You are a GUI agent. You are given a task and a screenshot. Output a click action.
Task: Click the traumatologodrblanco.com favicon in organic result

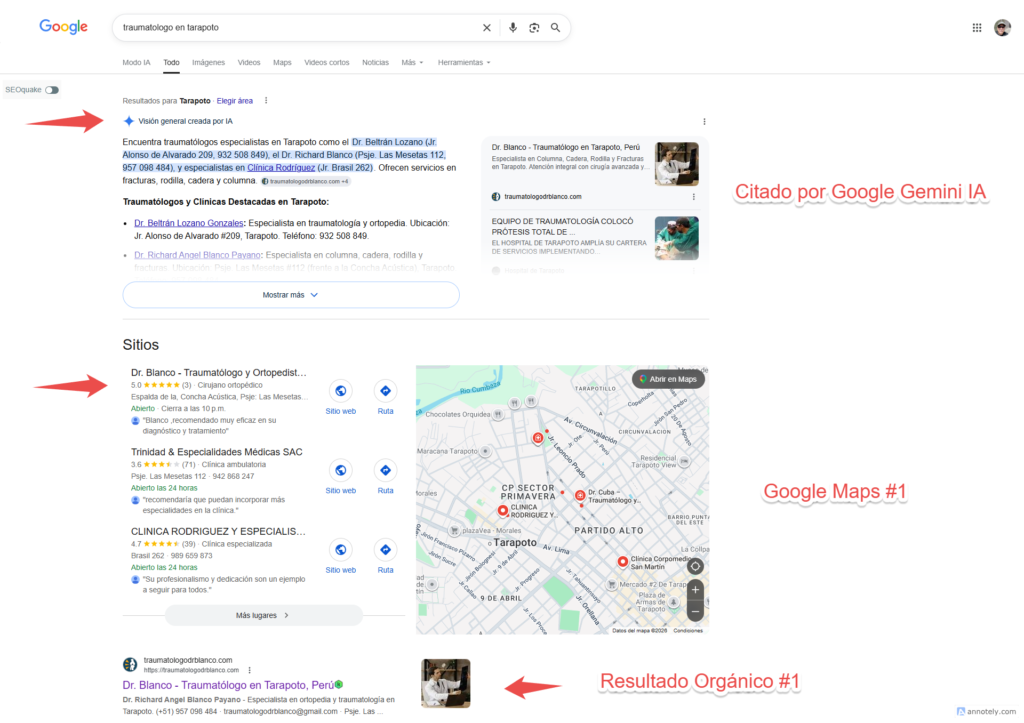[x=130, y=665]
